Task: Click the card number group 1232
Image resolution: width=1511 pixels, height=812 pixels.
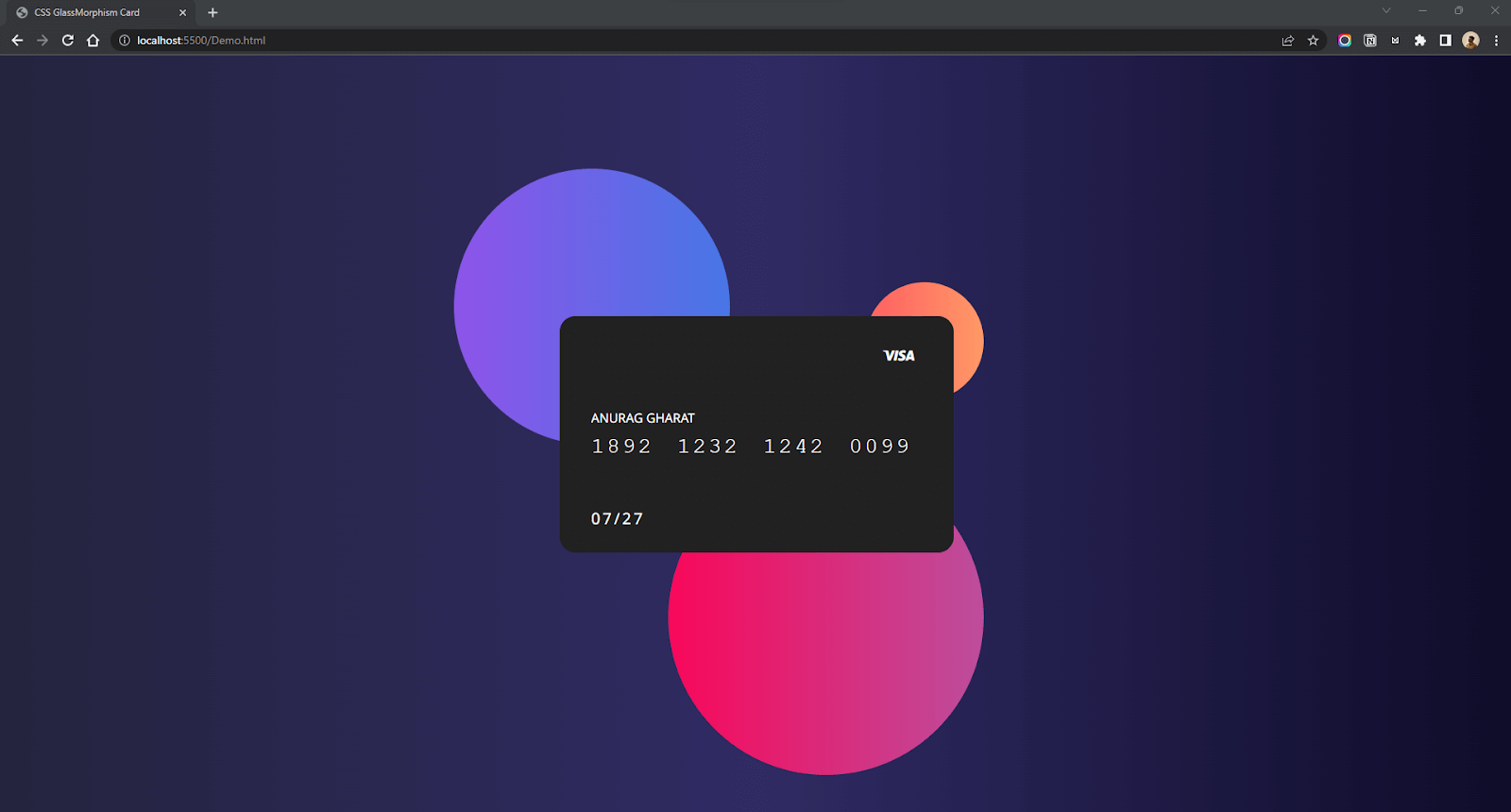Action: [x=707, y=447]
